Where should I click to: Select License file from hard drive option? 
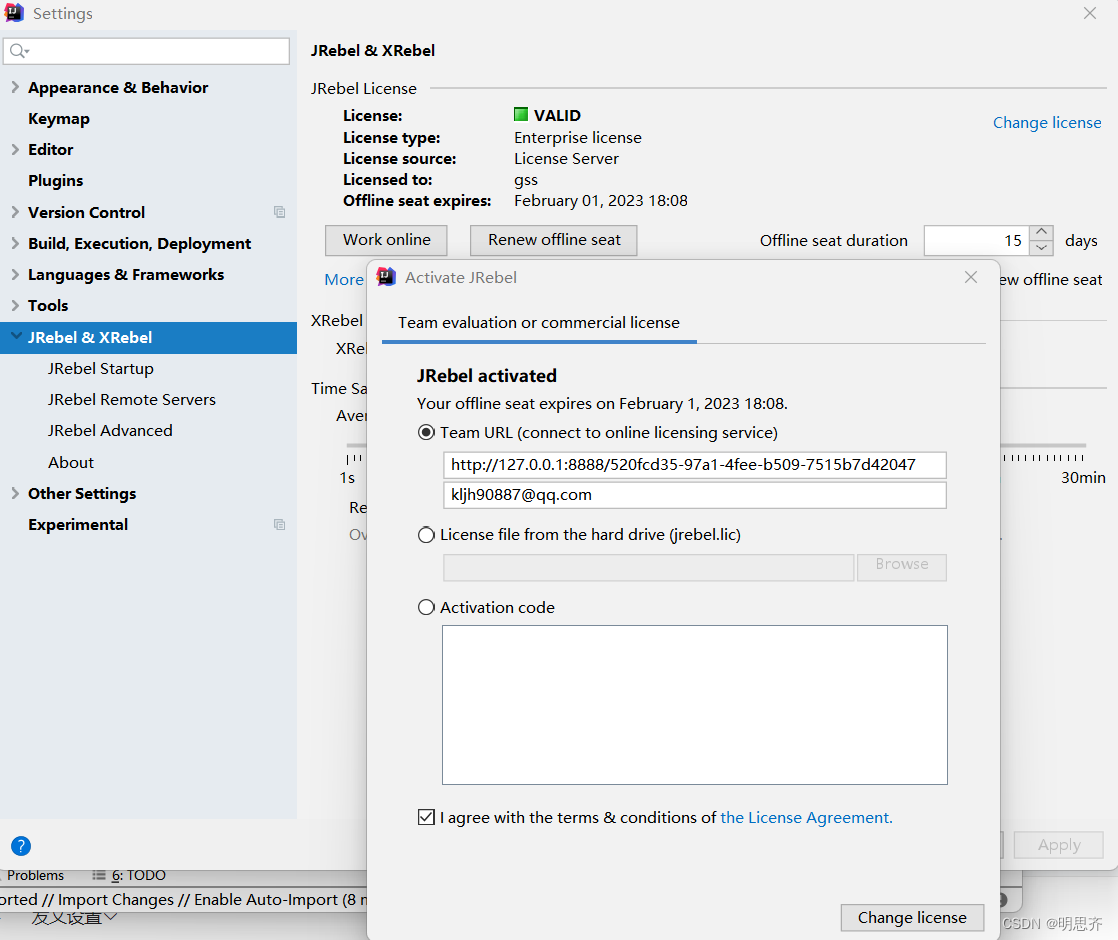click(x=426, y=534)
